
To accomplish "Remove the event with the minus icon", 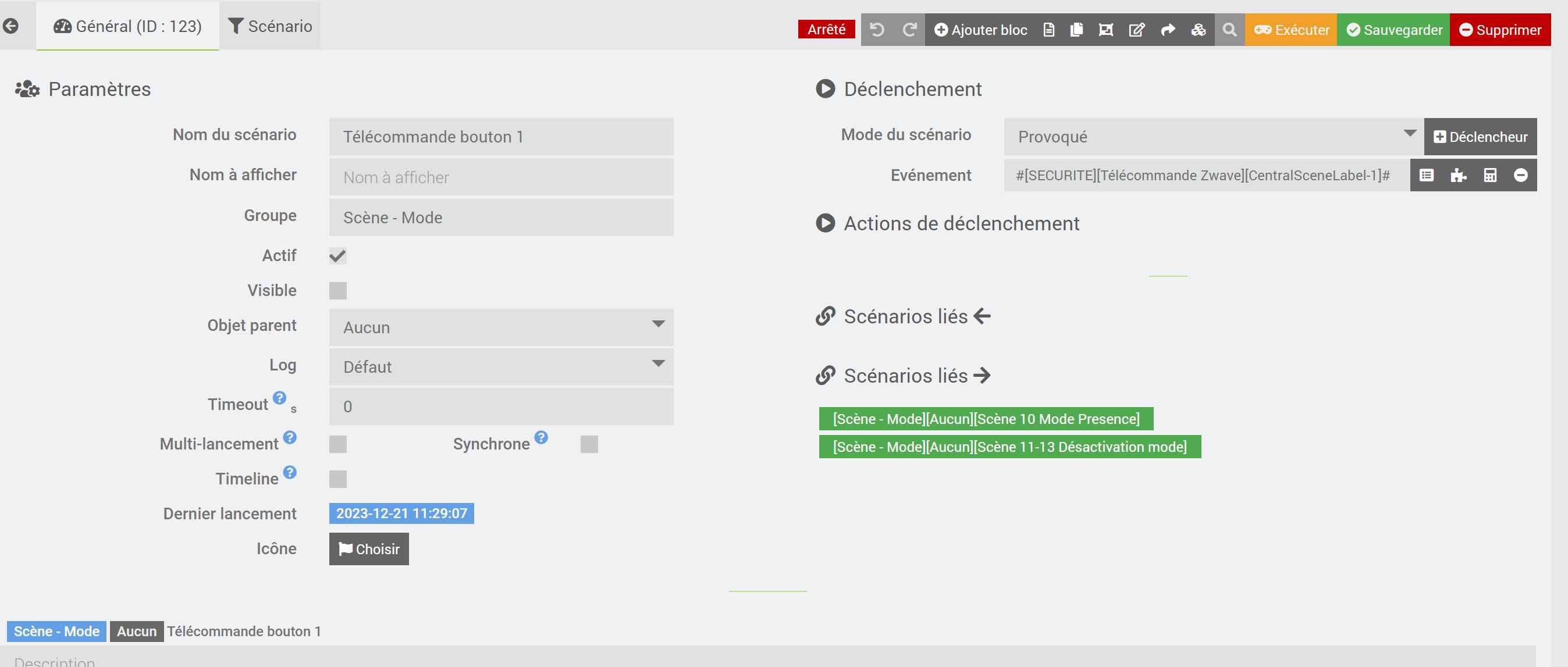I will point(1520,176).
